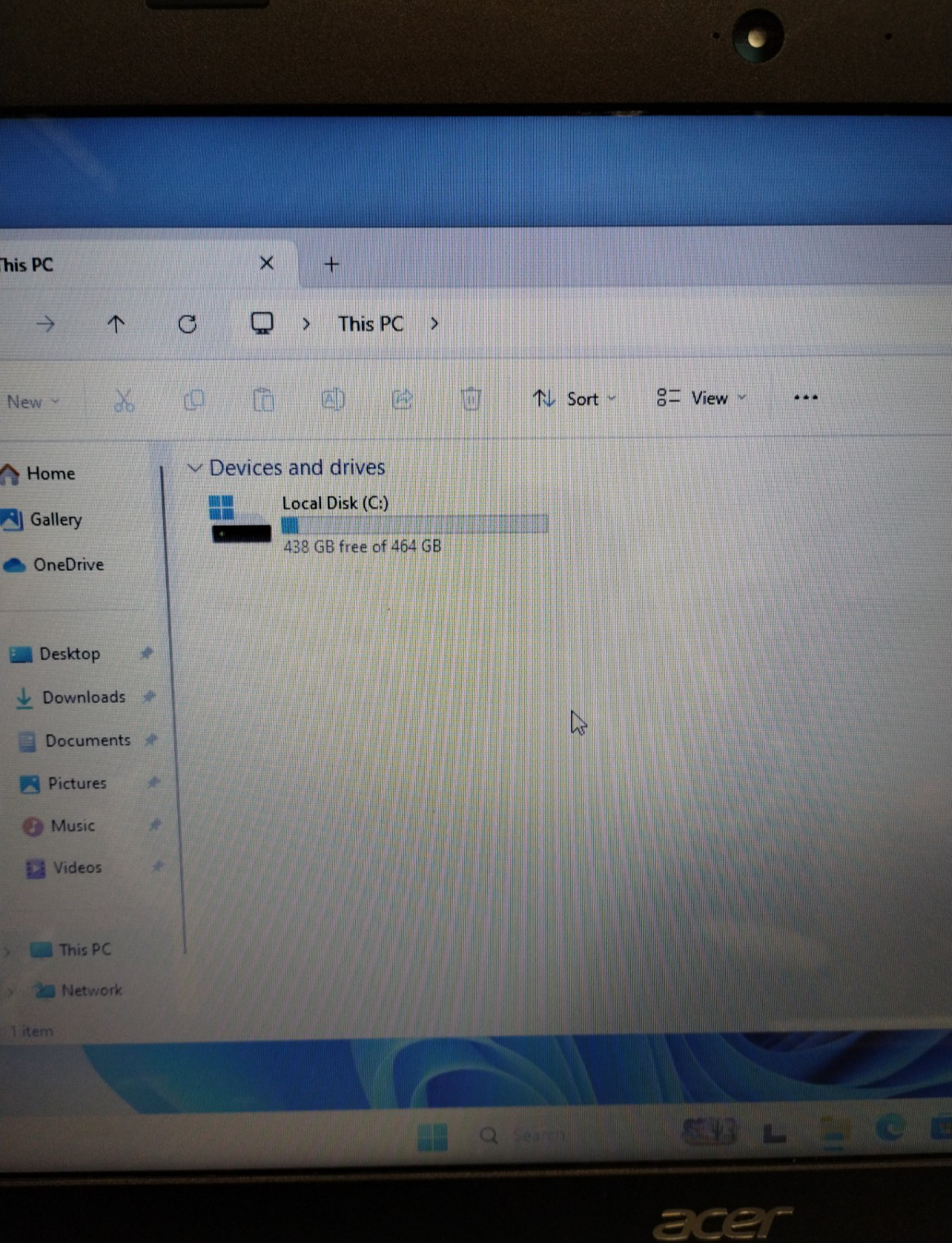Open the pinned Documents folder
The image size is (952, 1243).
tap(74, 741)
